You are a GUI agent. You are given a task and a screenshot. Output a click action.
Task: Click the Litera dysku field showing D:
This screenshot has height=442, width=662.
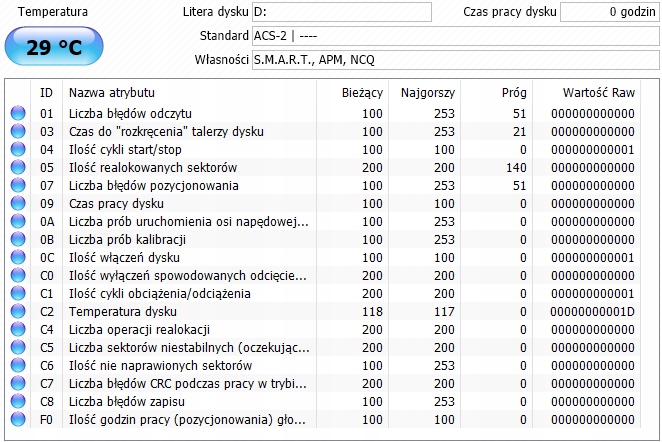(x=342, y=12)
